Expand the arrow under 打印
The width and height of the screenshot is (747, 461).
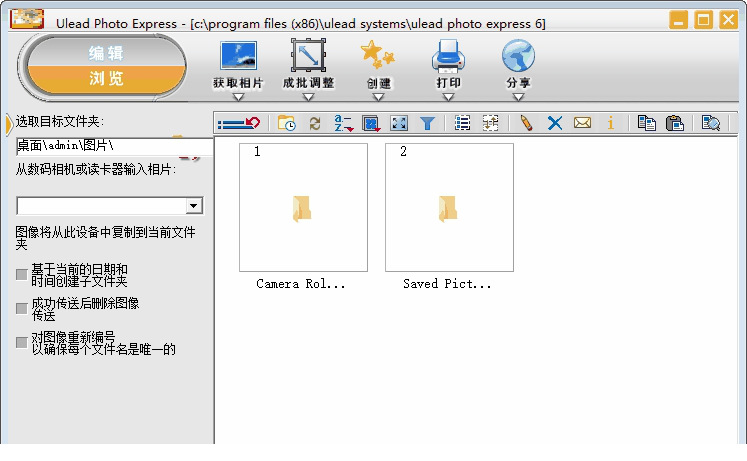(x=448, y=97)
